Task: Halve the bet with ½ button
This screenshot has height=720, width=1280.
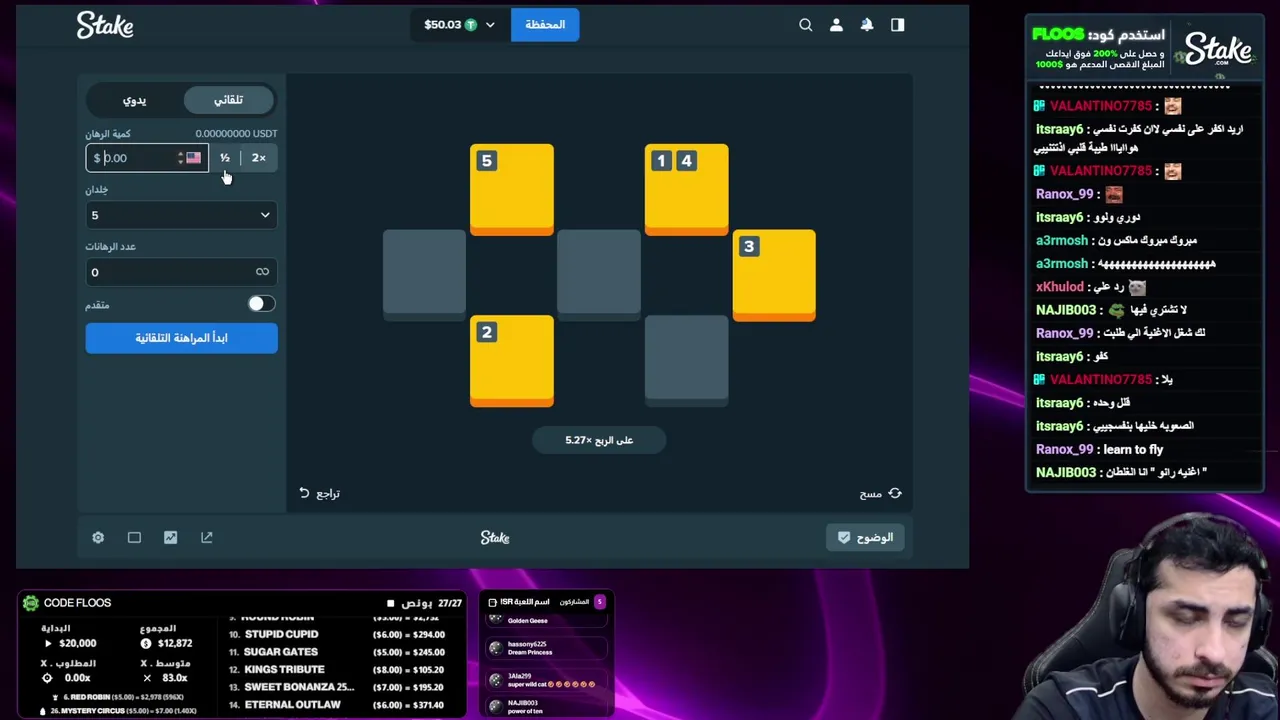Action: point(225,158)
